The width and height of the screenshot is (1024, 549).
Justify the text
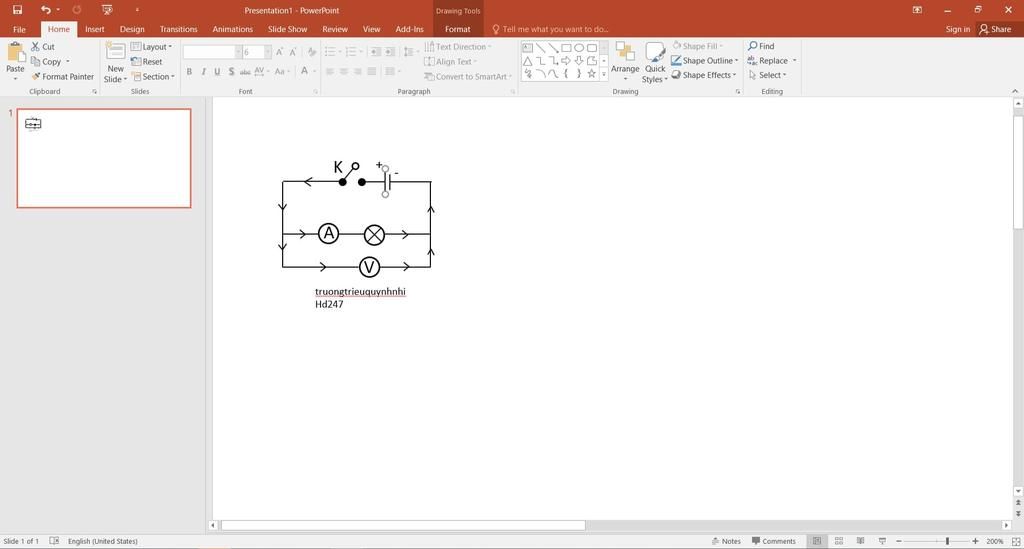coord(372,71)
